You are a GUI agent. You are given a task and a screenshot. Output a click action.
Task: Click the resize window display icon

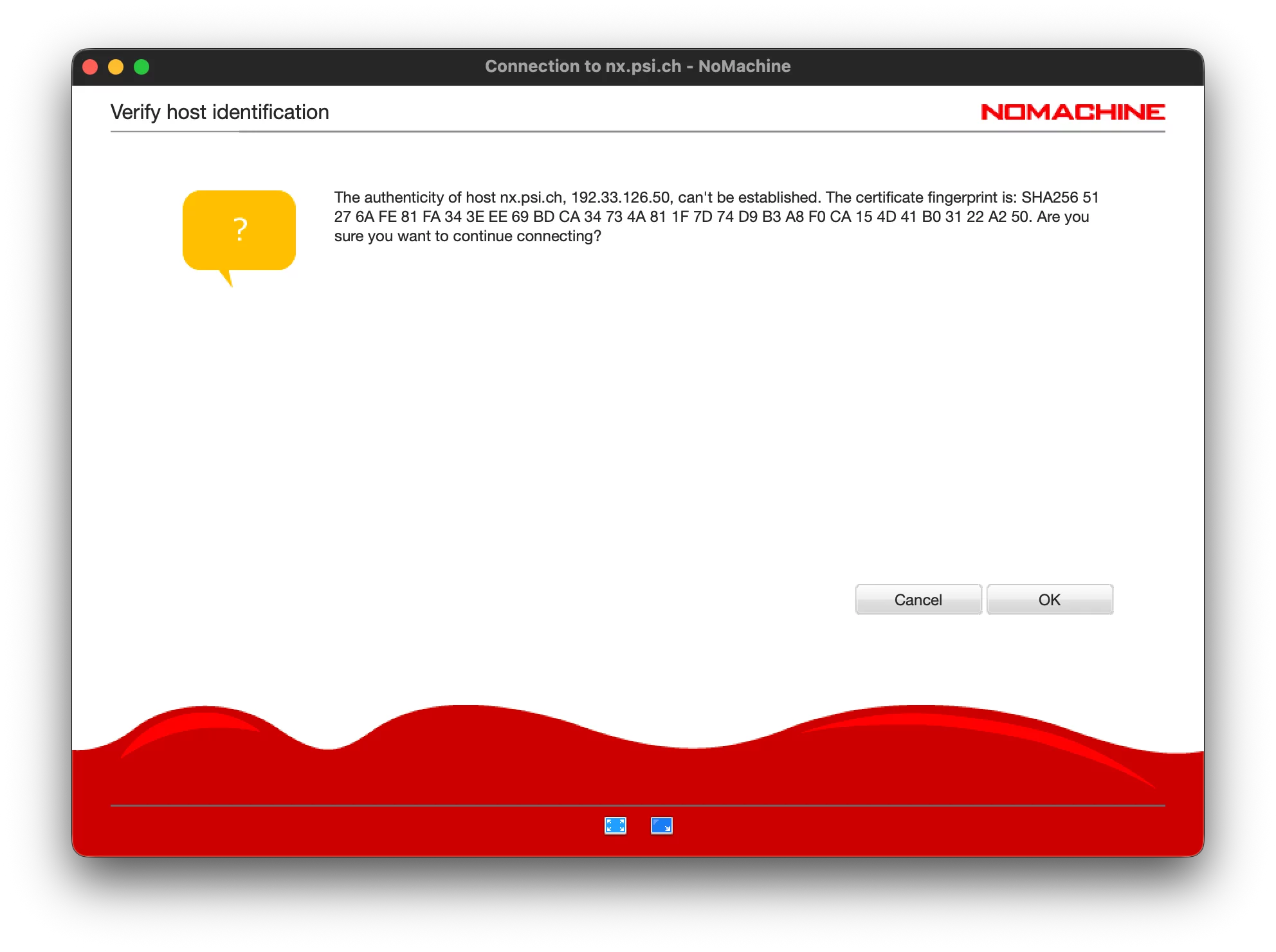pyautogui.click(x=663, y=827)
